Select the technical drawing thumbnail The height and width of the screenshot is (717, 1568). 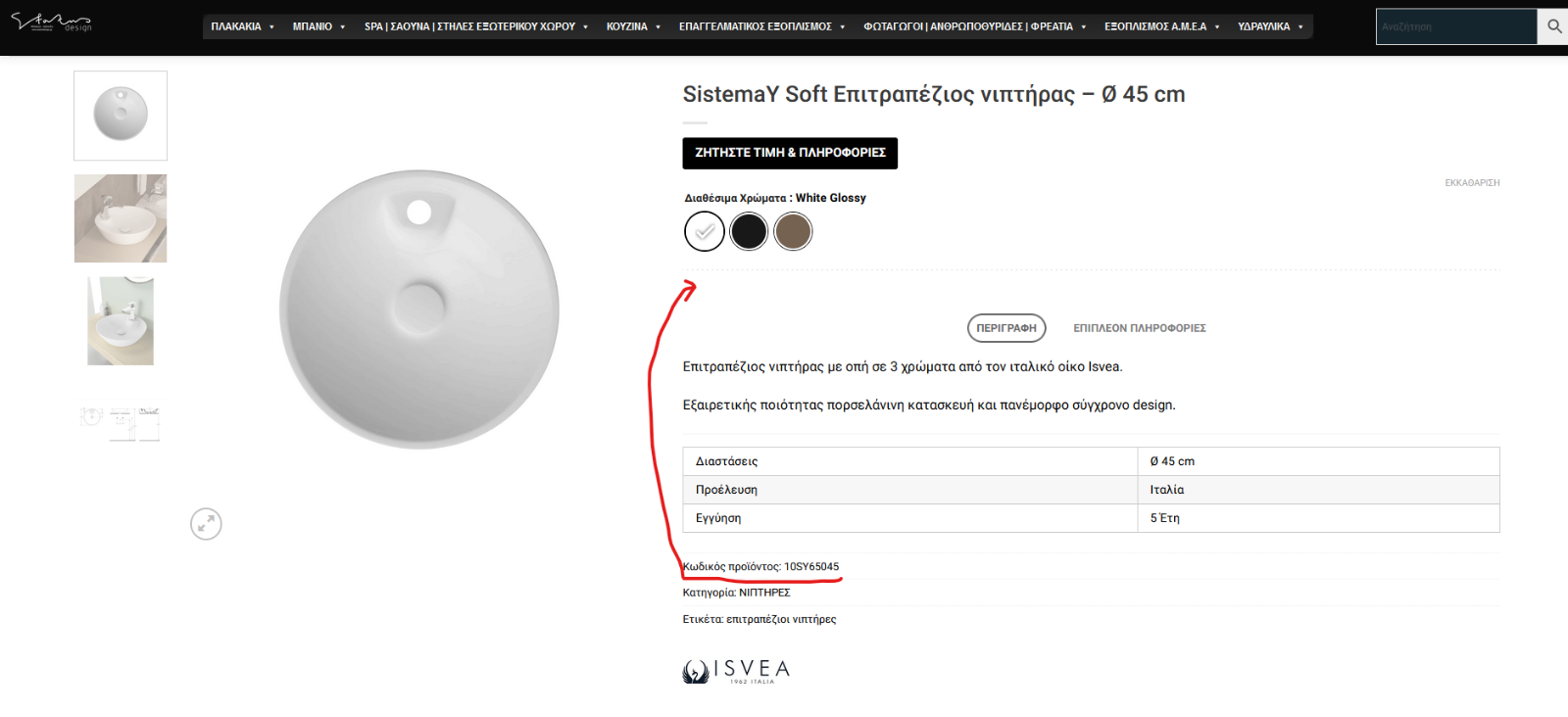coord(121,424)
